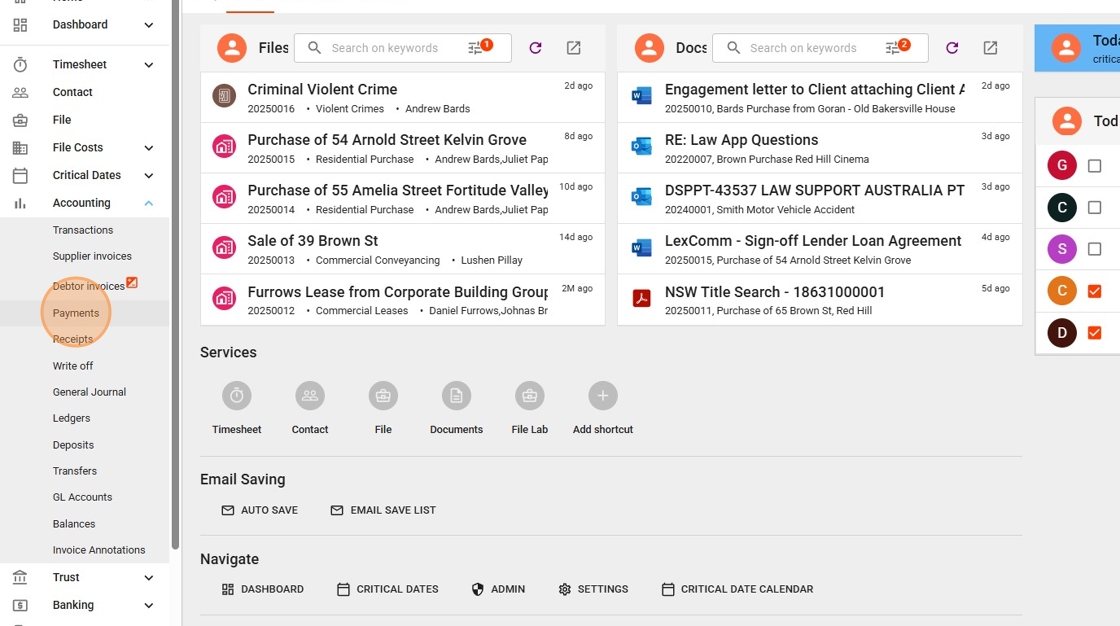Navigate to CRITICAL DATE CALENDAR
This screenshot has height=626, width=1120.
pos(737,589)
